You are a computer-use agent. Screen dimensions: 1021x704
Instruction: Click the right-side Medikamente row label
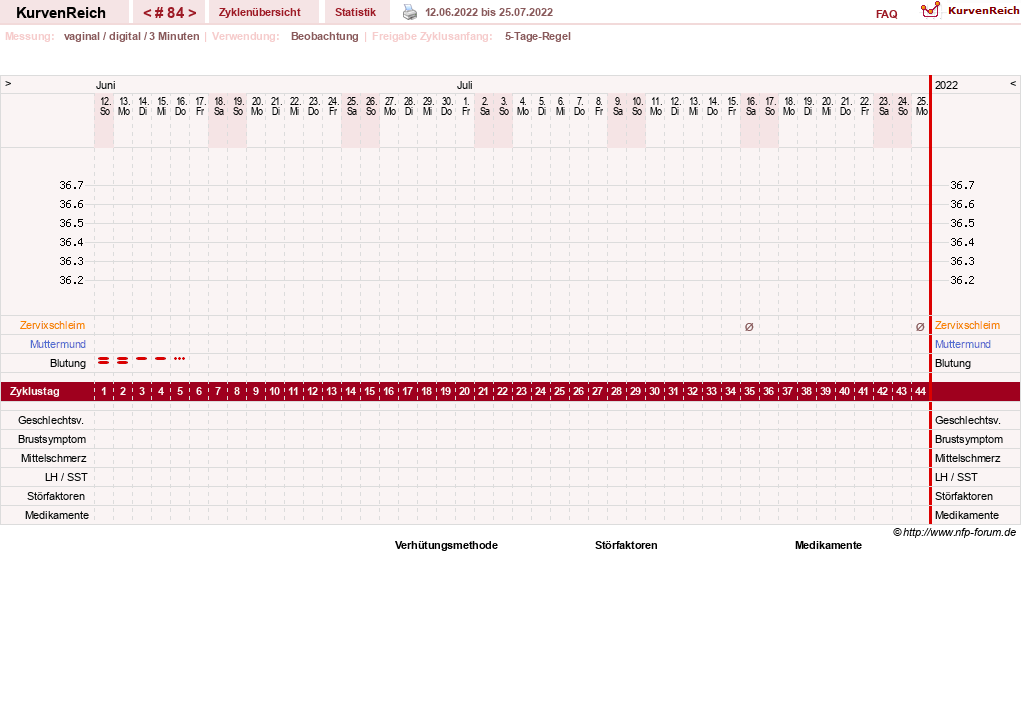pyautogui.click(x=967, y=515)
